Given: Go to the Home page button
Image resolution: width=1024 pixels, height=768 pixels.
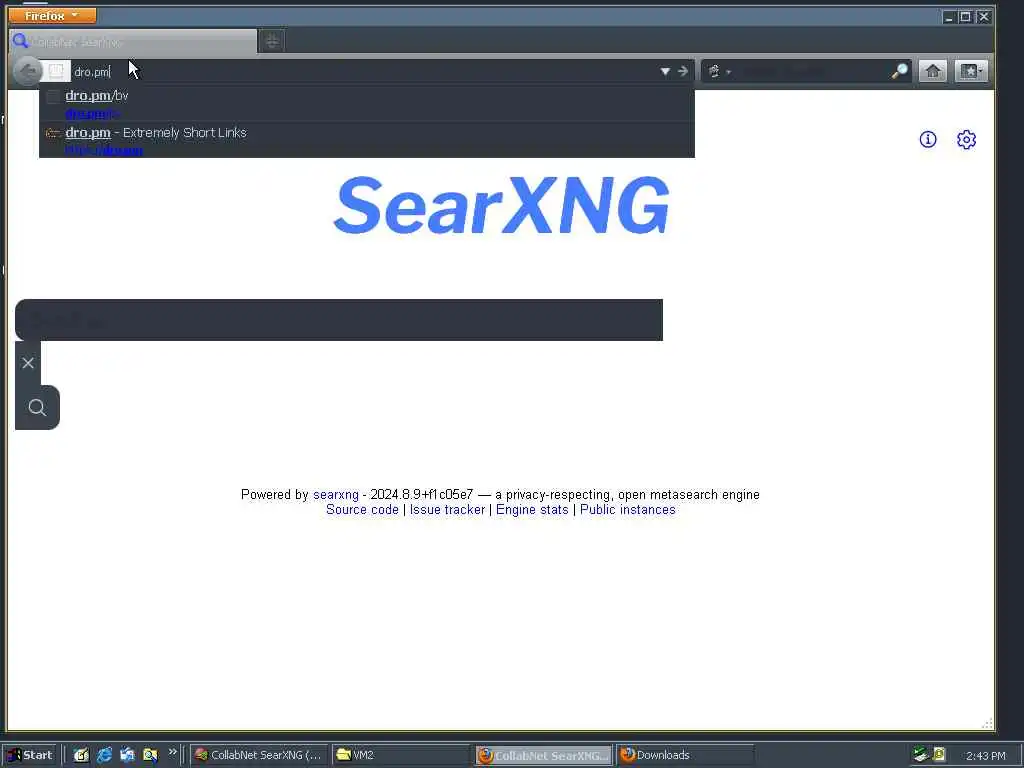Looking at the screenshot, I should 933,71.
